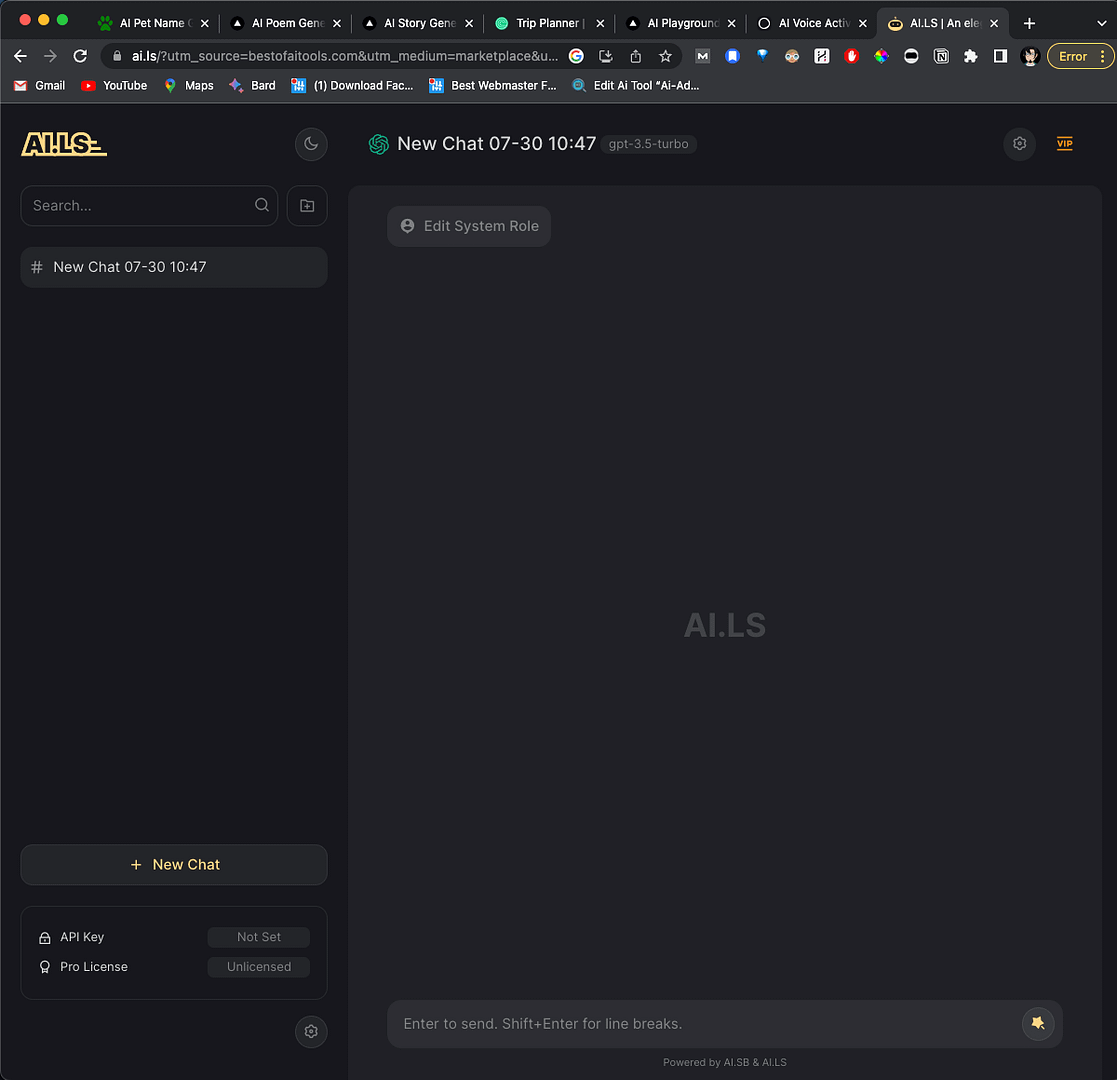Image resolution: width=1117 pixels, height=1080 pixels.
Task: Click the magnifier icon in the search box
Action: pos(261,205)
